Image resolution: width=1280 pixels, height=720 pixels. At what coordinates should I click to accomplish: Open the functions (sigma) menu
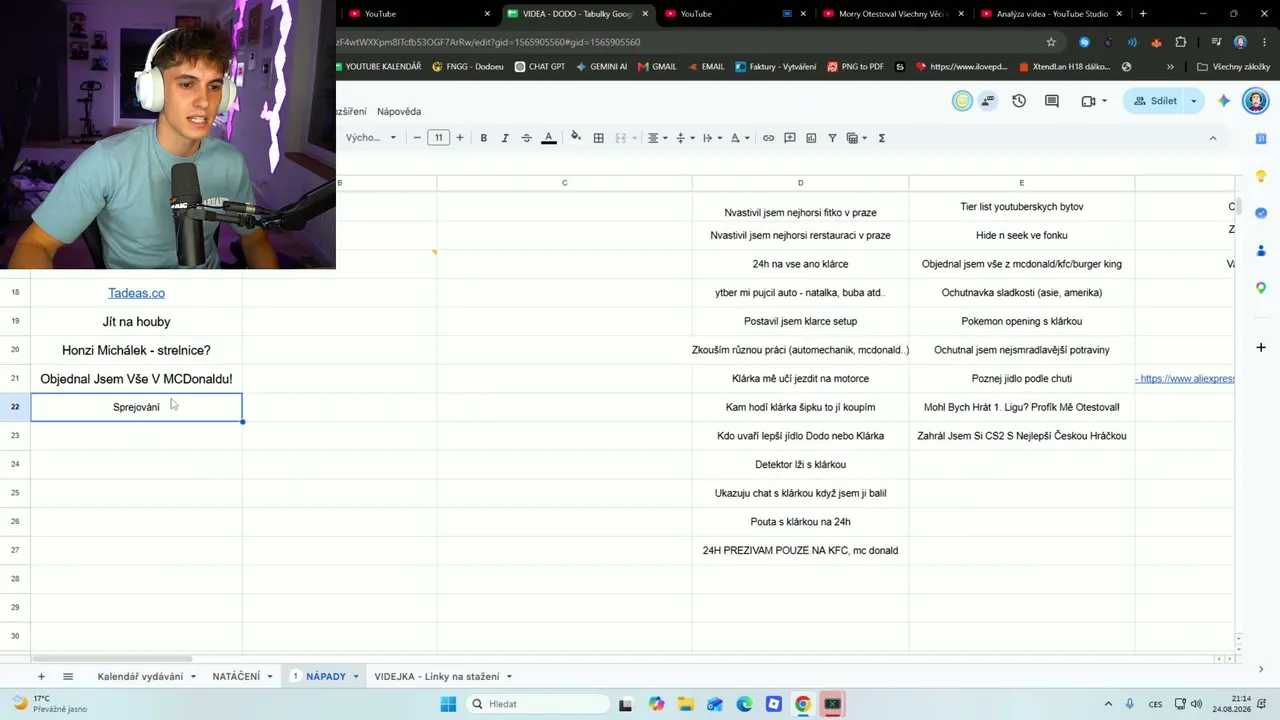tap(882, 138)
